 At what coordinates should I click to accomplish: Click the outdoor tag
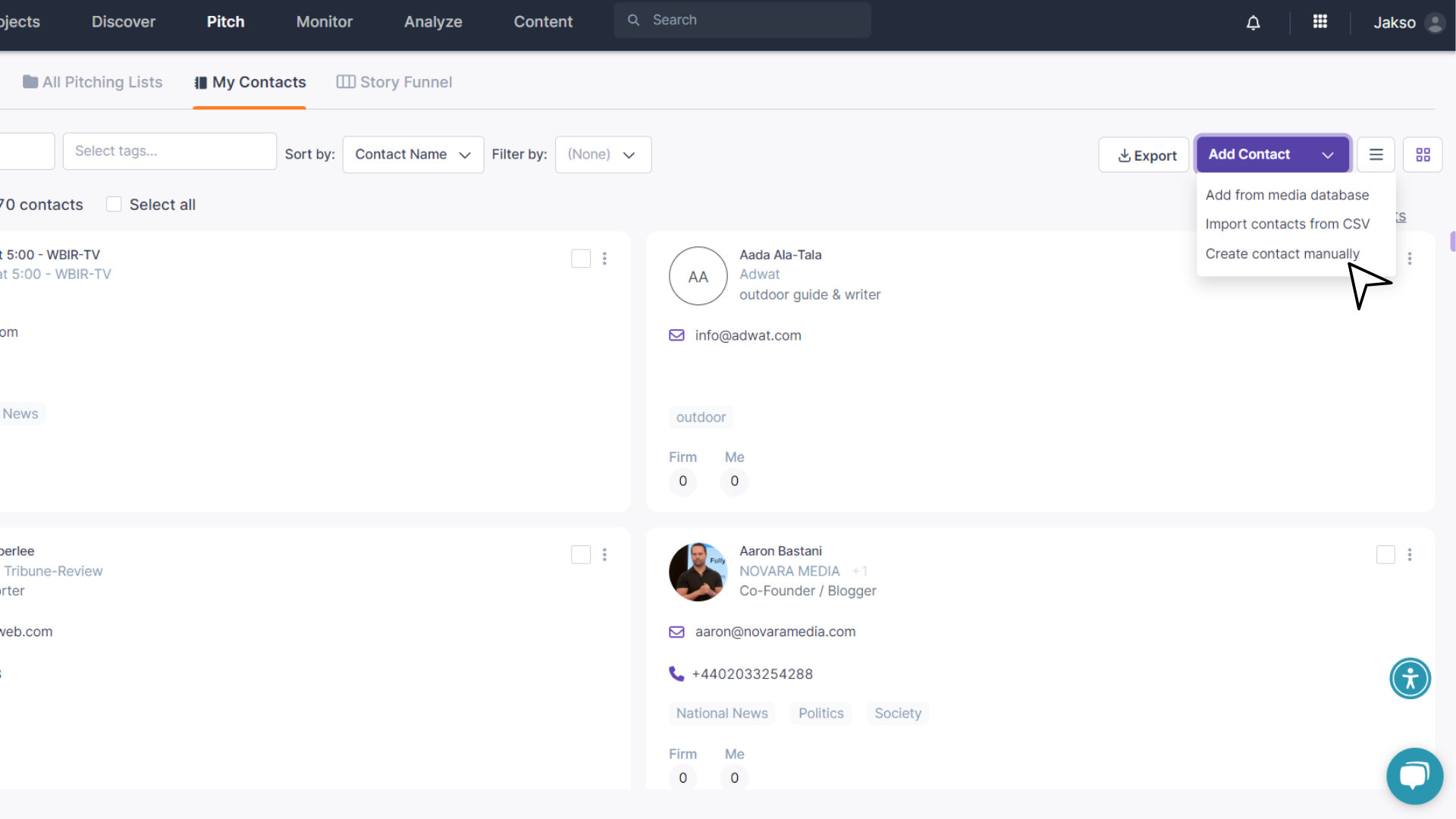coord(701,417)
